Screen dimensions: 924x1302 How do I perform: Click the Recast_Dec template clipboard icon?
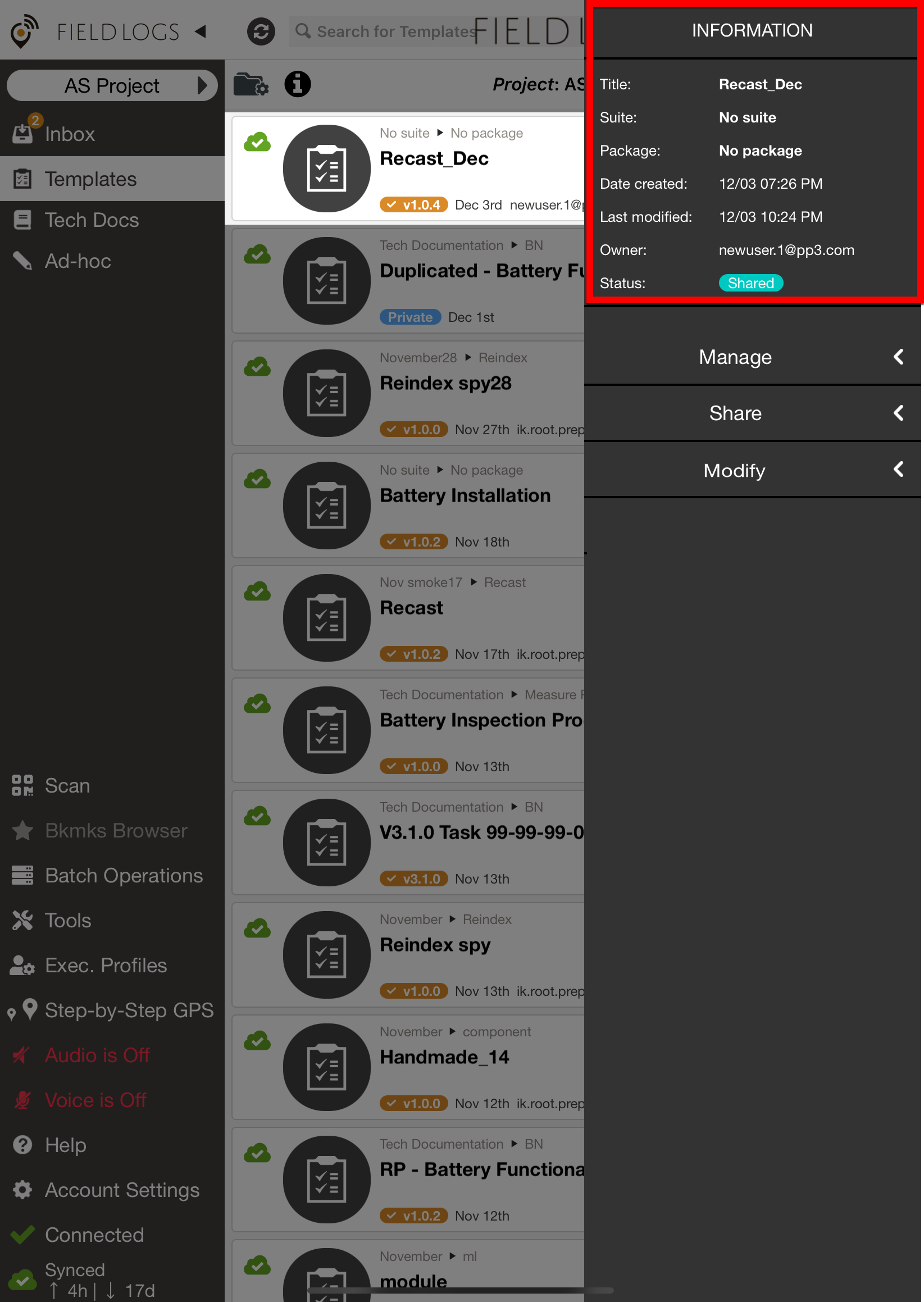326,169
